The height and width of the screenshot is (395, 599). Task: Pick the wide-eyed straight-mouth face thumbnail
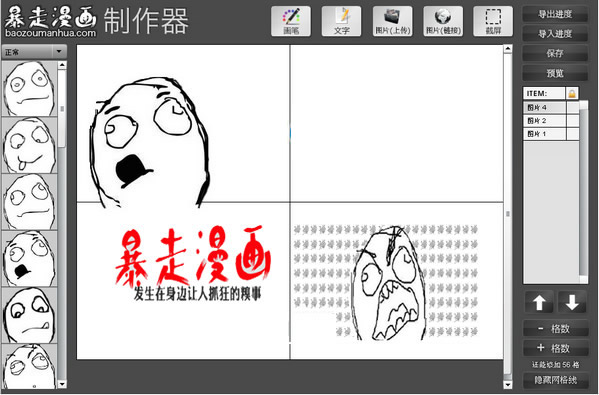29,89
